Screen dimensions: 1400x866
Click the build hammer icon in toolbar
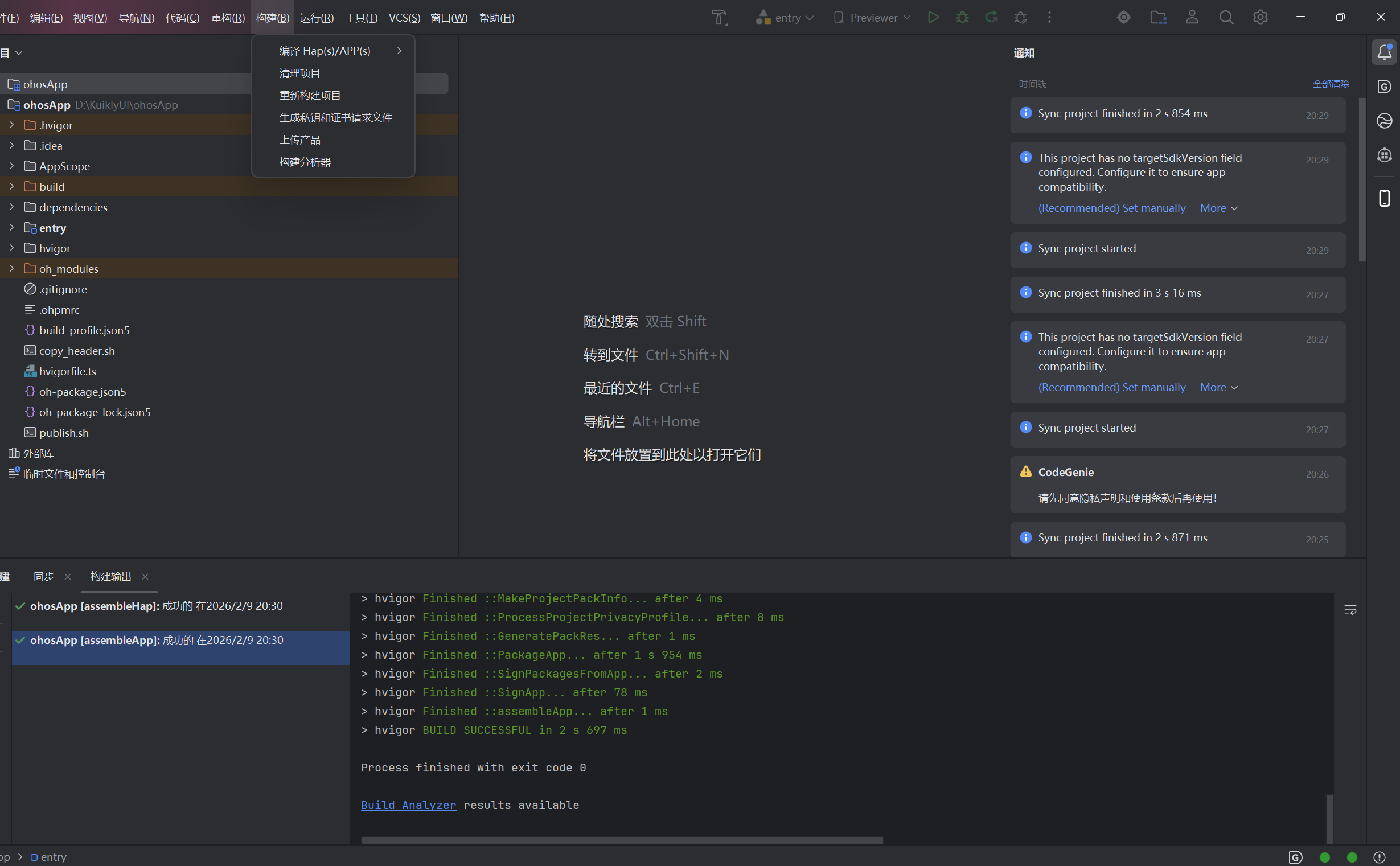(719, 17)
